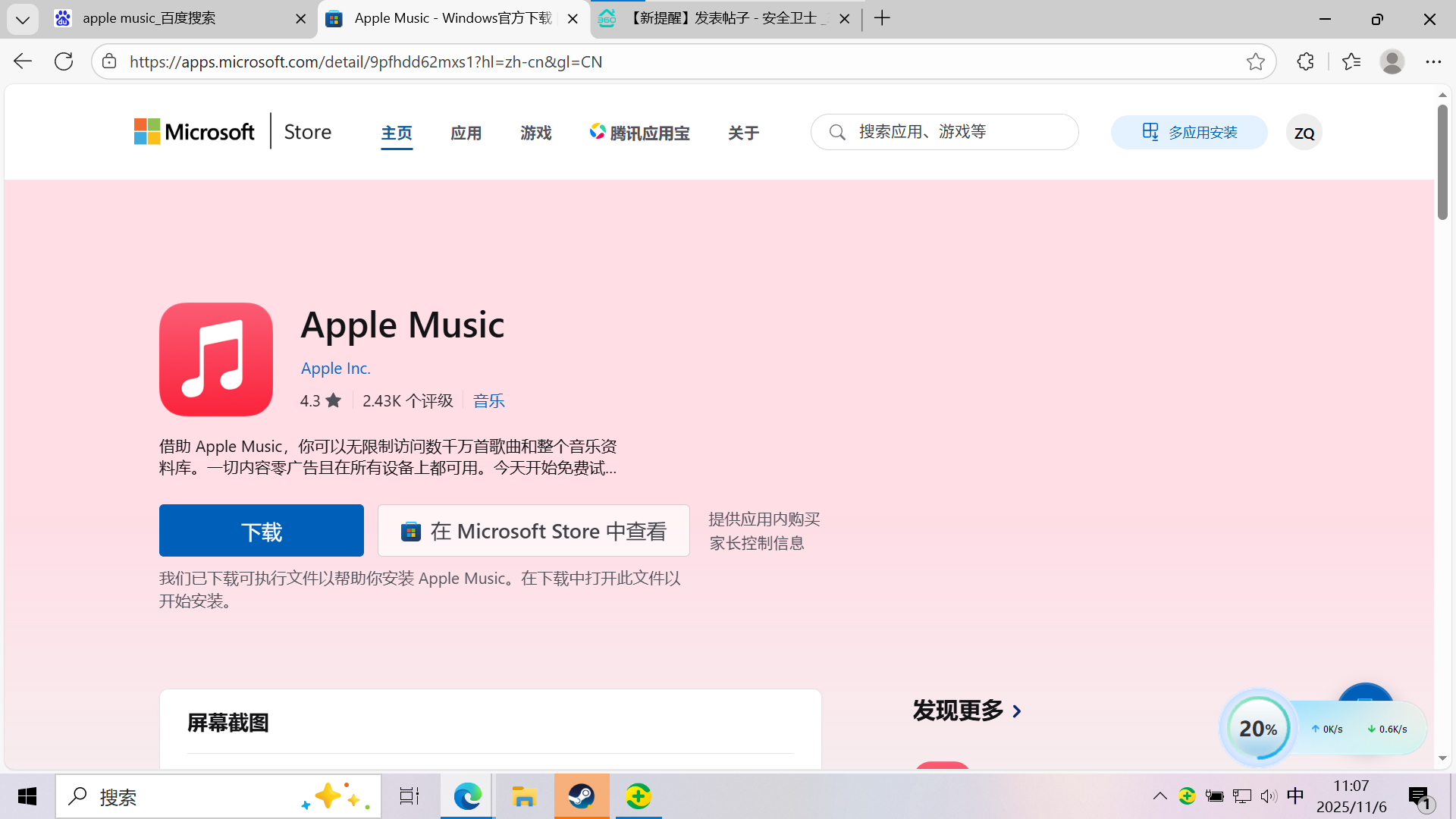Open the Apple Inc. publisher link
The width and height of the screenshot is (1456, 819).
tap(335, 369)
